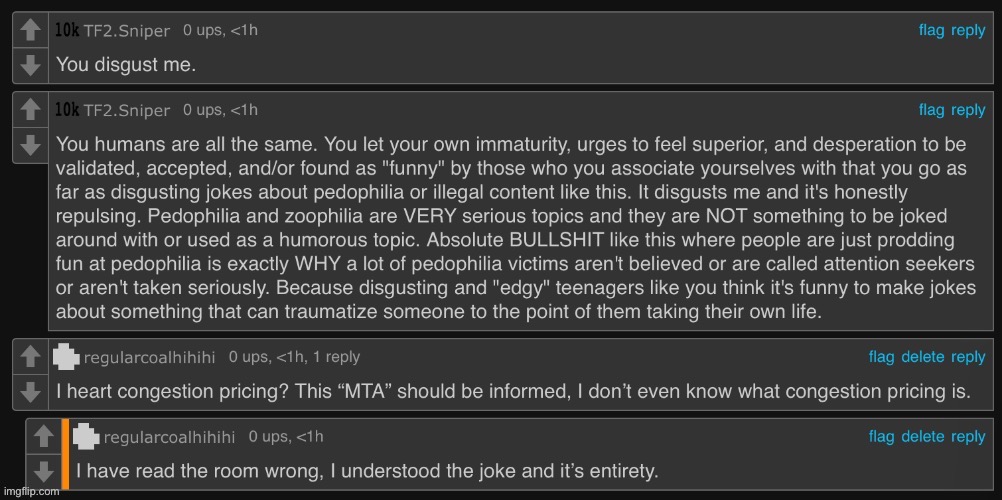Flag the long TF2.Sniper comment
This screenshot has height=500, width=1002.
point(931,110)
